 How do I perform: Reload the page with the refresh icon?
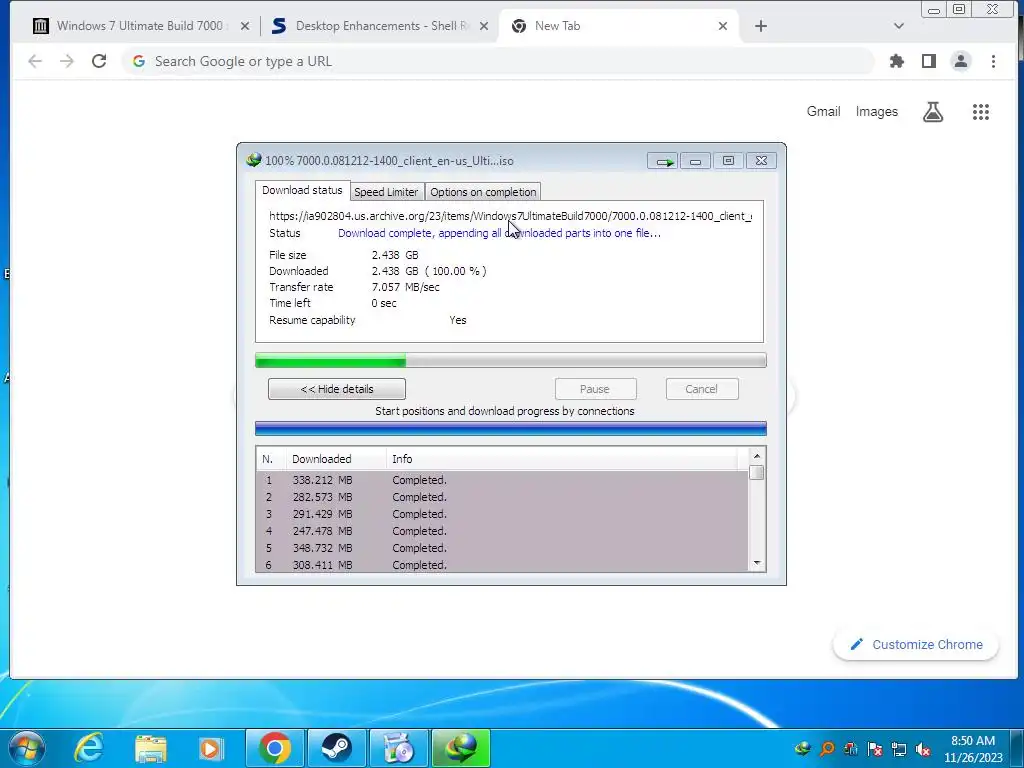click(99, 61)
